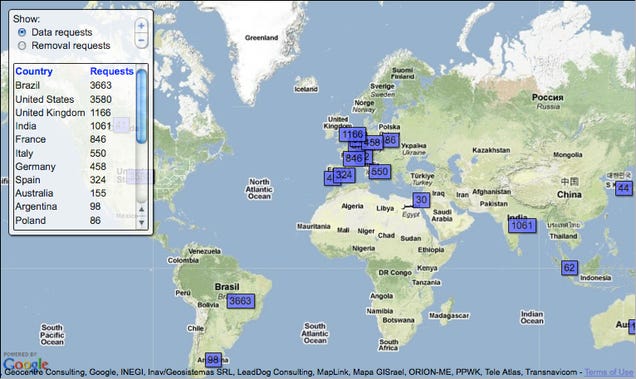Viewport: 636px width, 379px height.
Task: Click the zoom out minus button
Action: click(x=141, y=41)
